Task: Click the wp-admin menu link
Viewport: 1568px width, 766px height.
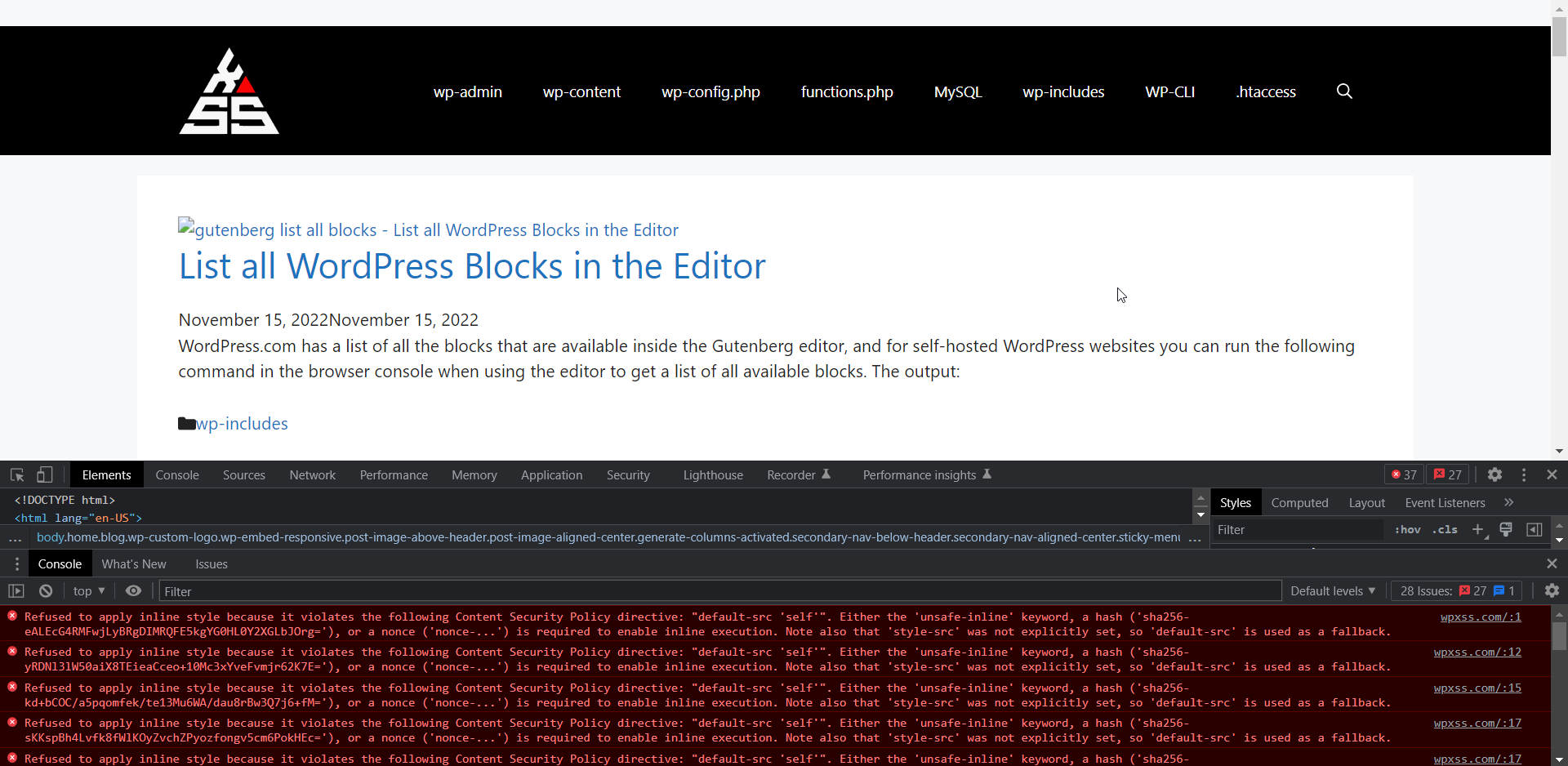Action: (x=468, y=91)
